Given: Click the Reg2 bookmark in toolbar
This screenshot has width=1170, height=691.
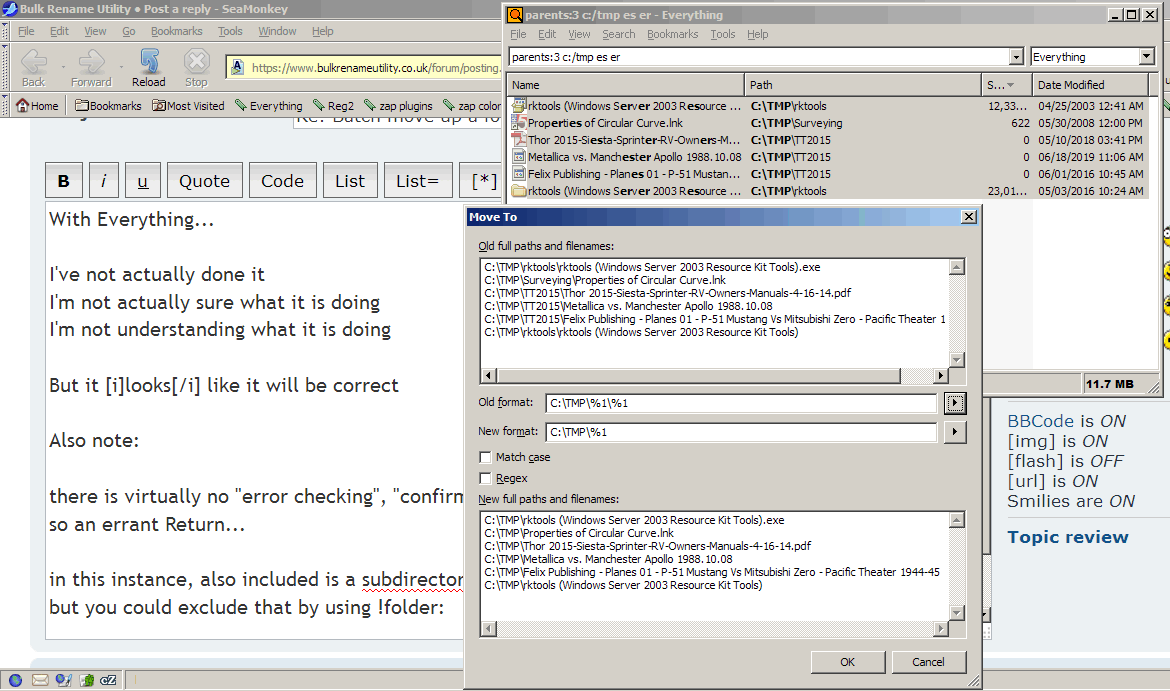Looking at the screenshot, I should click(334, 105).
